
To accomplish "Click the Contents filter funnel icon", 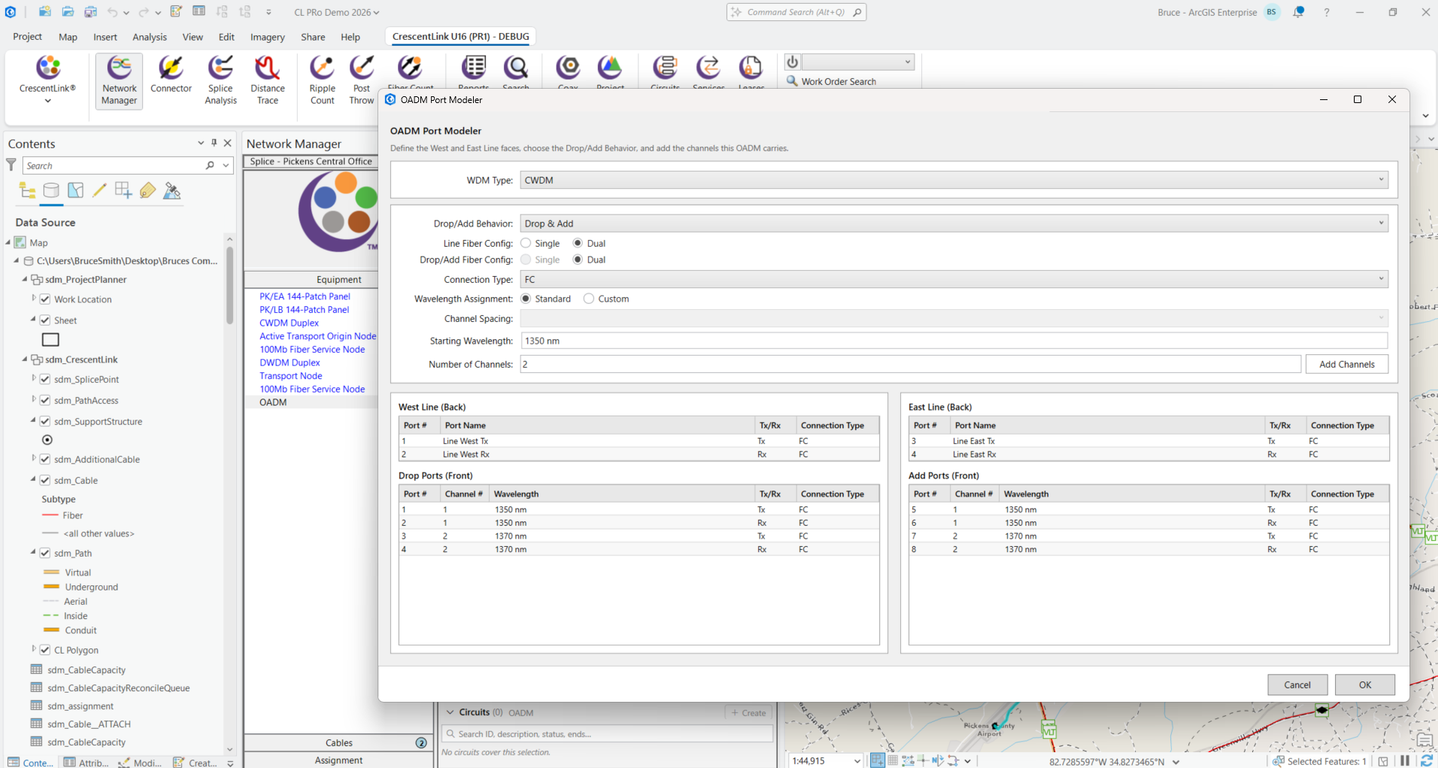I will click(x=11, y=165).
